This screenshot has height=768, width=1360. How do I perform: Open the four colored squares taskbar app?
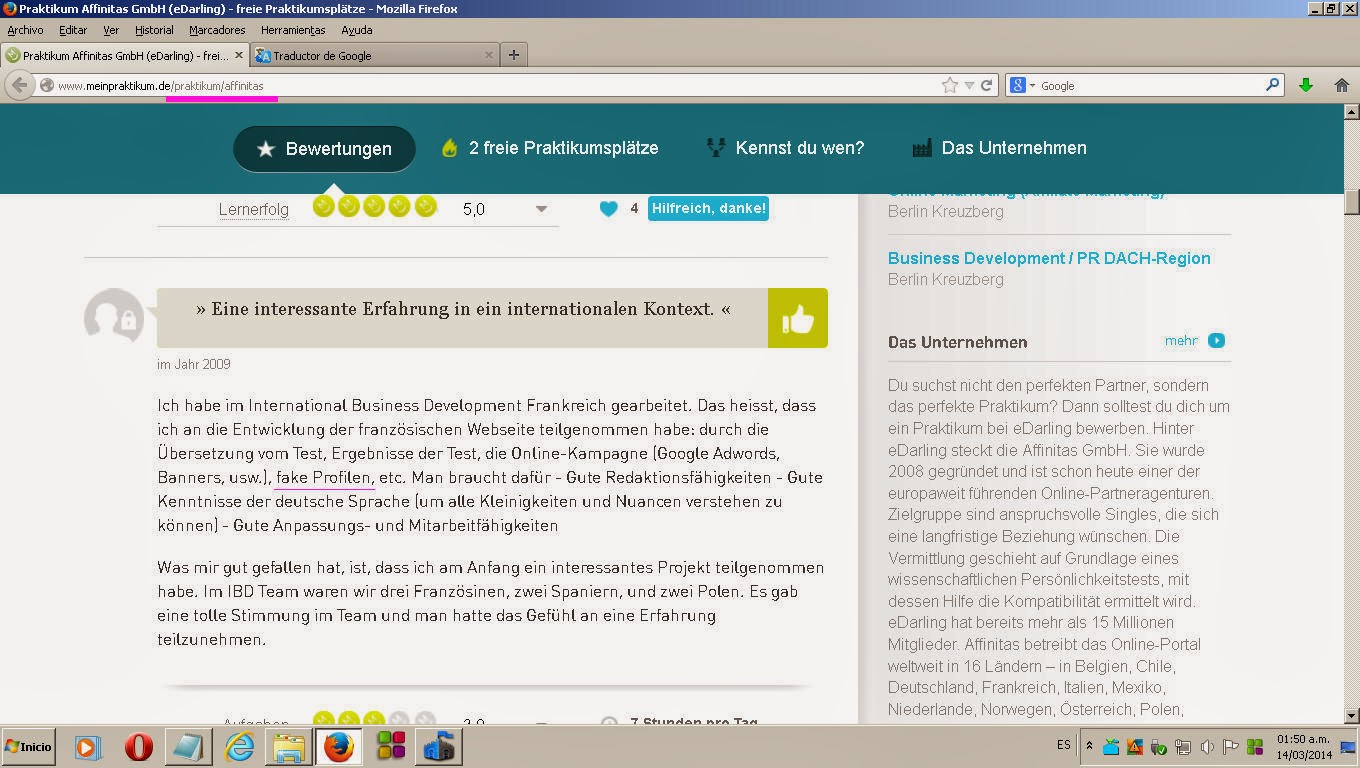pos(389,747)
